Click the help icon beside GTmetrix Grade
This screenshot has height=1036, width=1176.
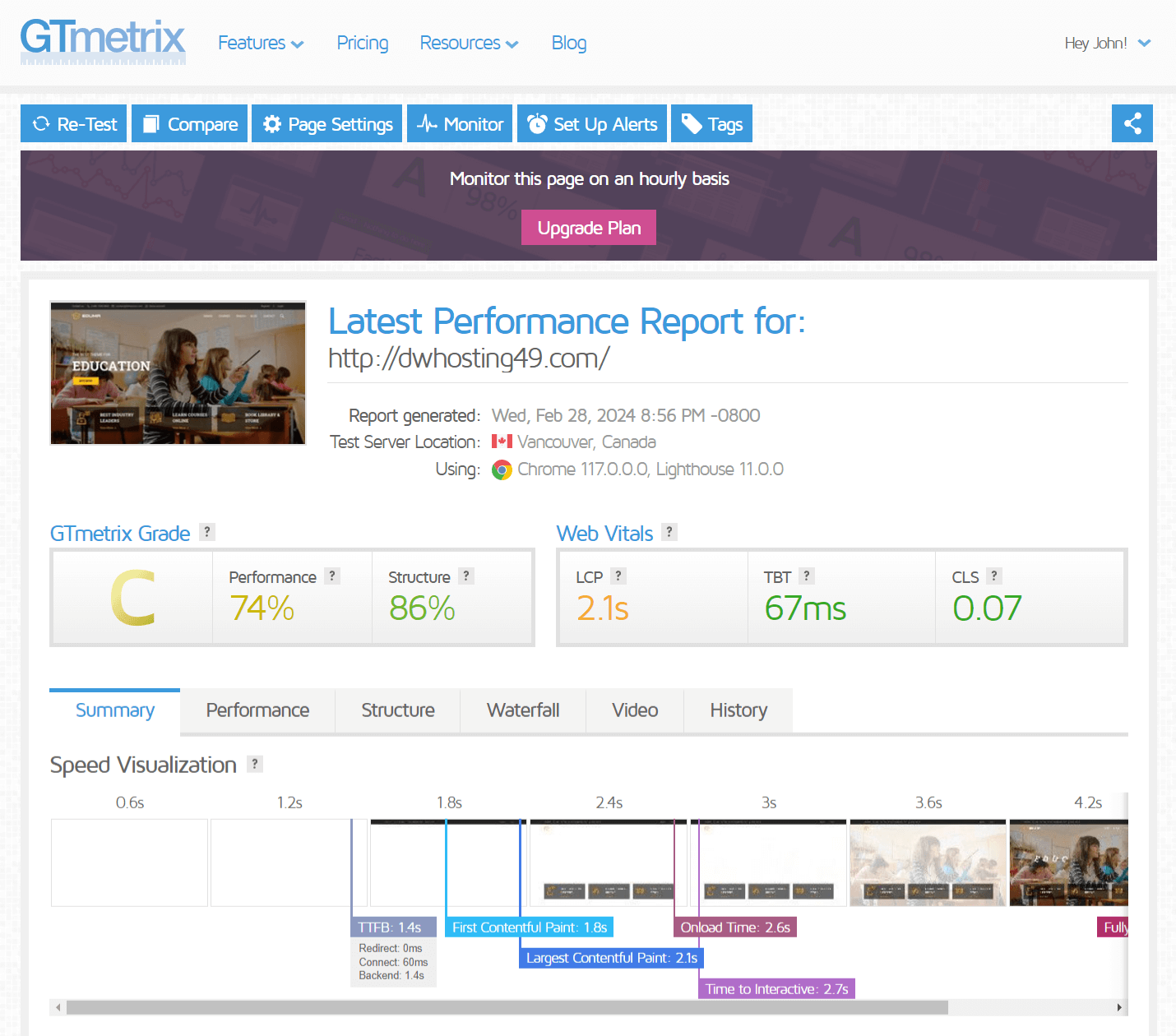point(206,532)
